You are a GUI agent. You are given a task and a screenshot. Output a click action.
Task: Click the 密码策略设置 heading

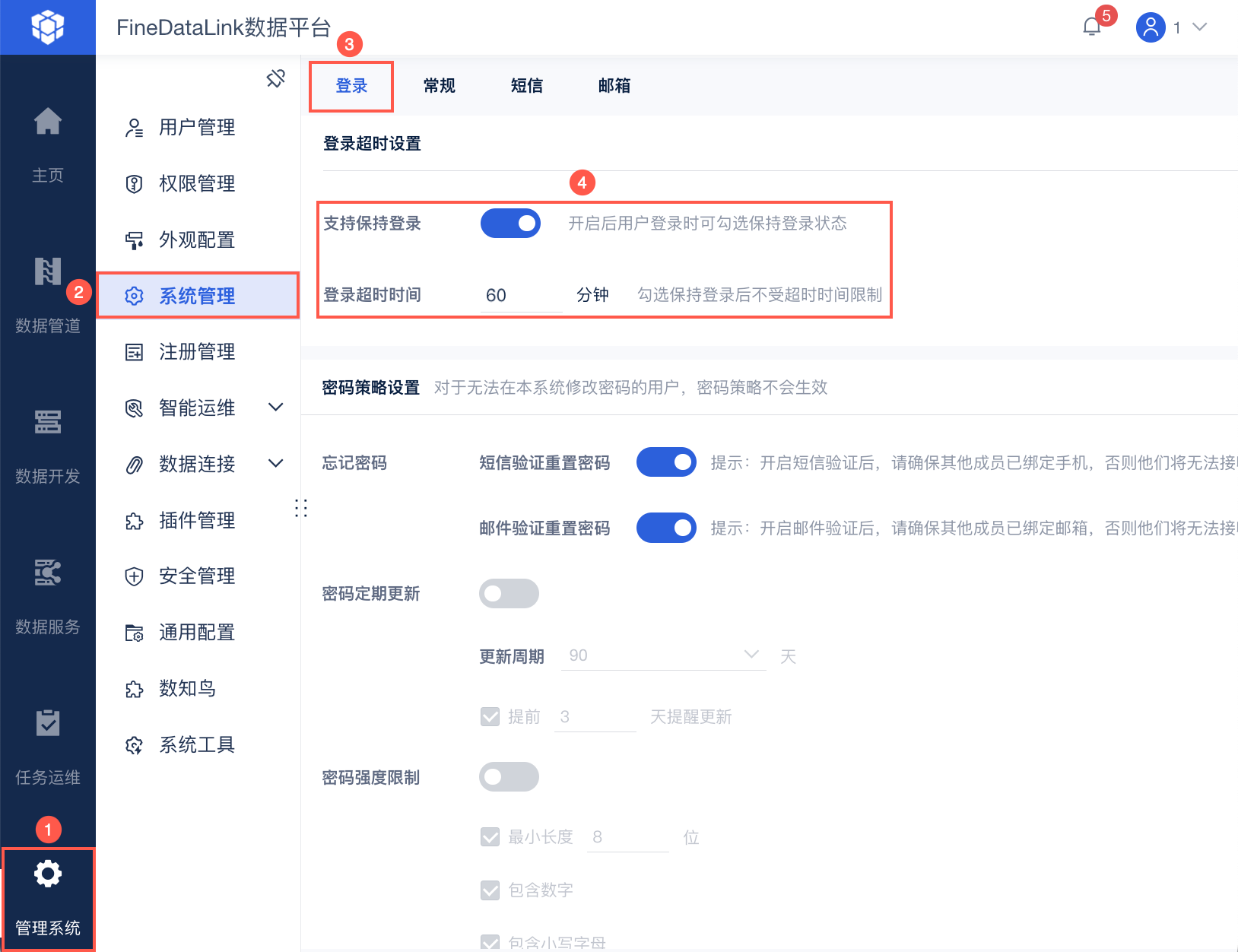(370, 387)
